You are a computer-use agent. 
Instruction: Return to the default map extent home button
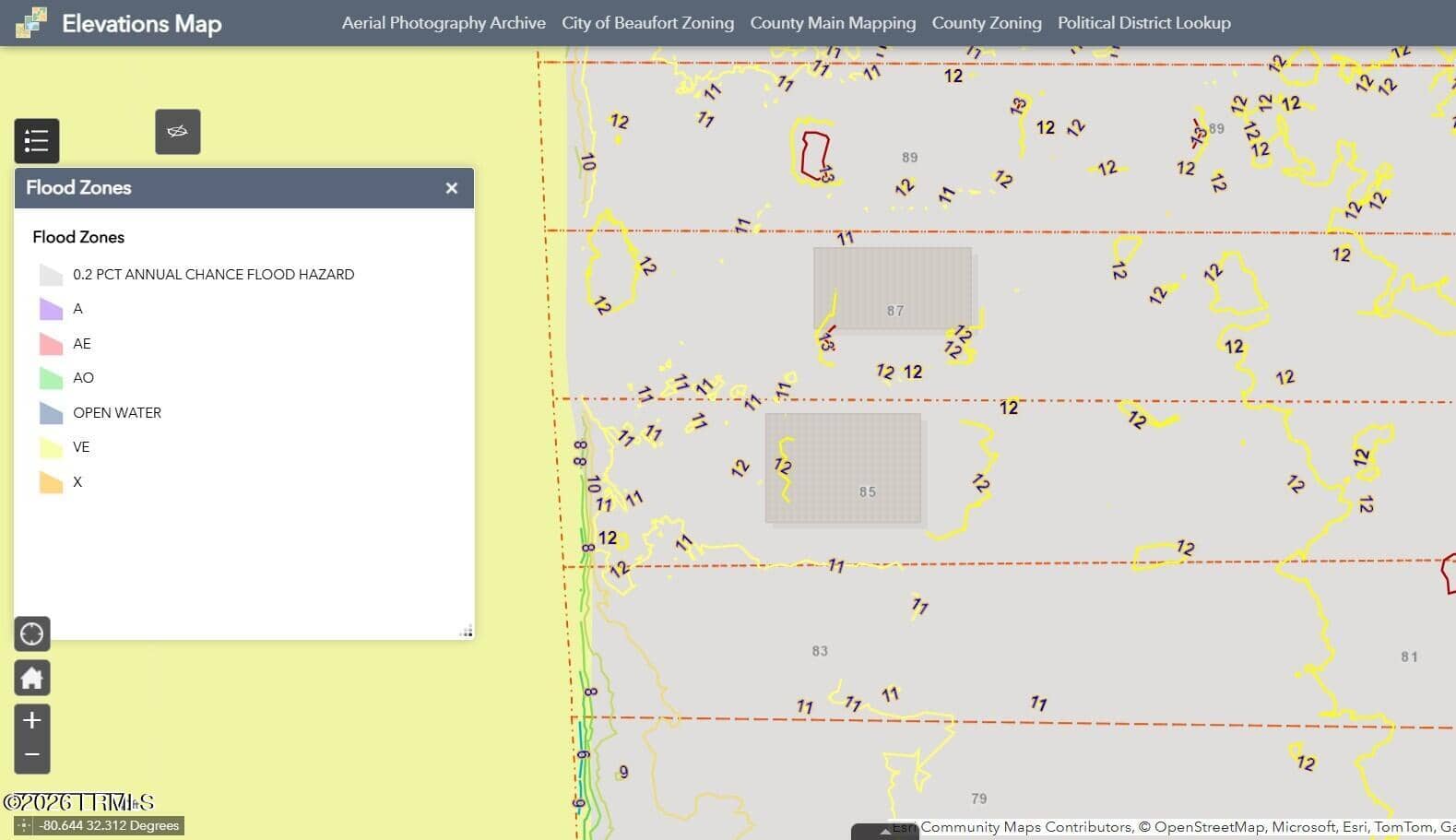click(x=32, y=678)
